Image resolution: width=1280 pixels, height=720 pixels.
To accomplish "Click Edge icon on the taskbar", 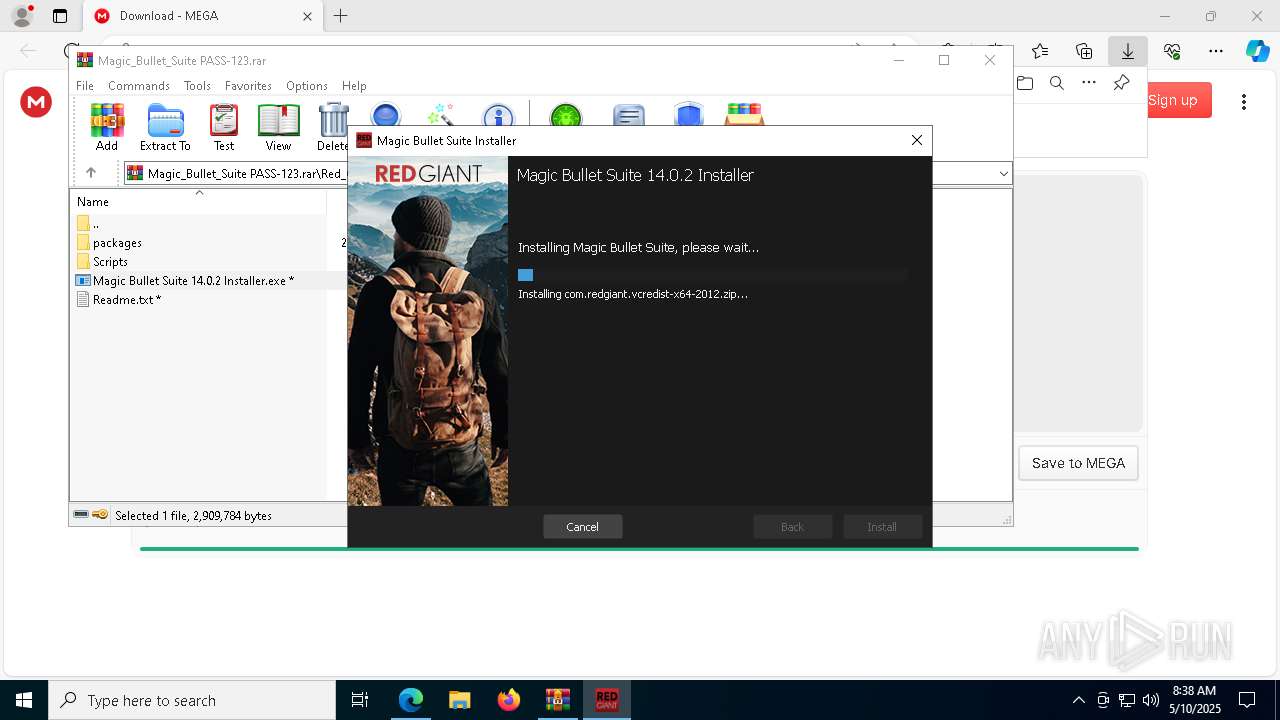I will (x=411, y=700).
